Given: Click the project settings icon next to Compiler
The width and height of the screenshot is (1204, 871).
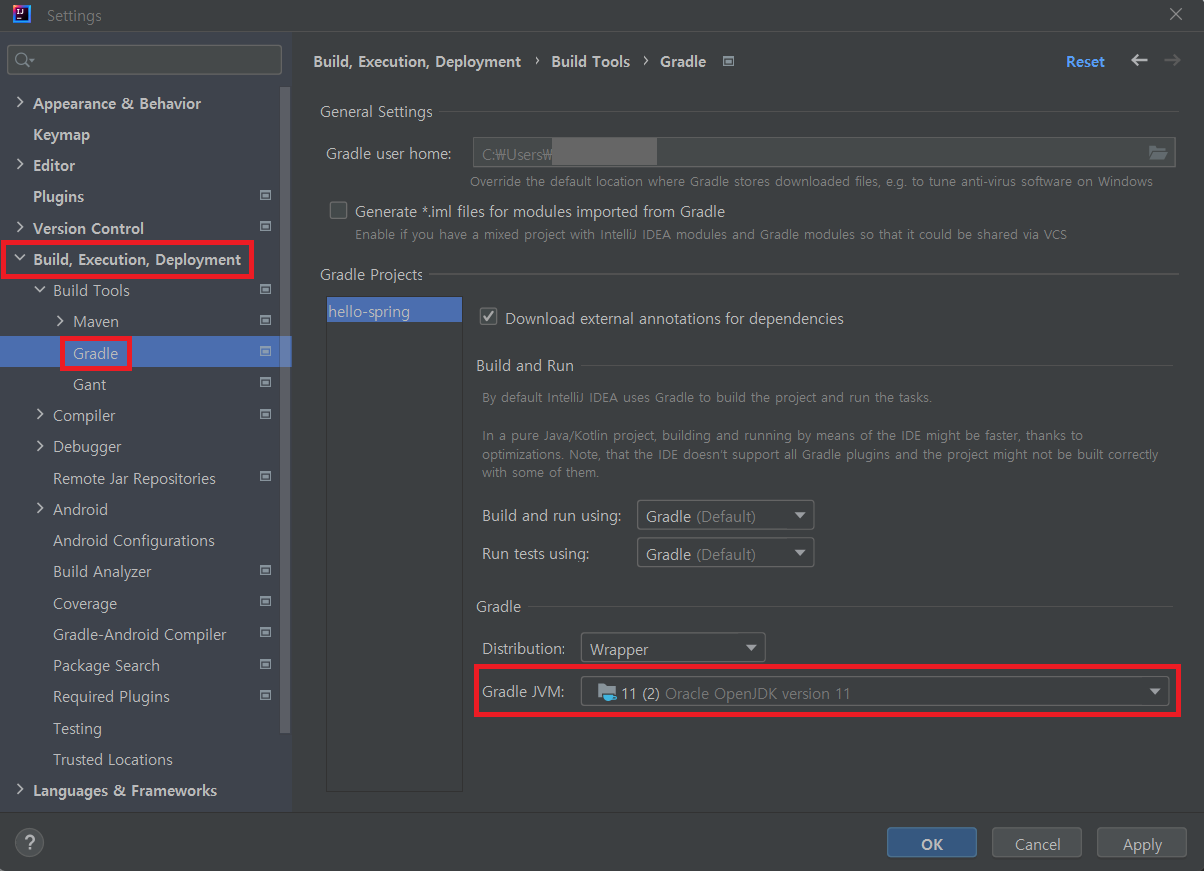Looking at the screenshot, I should [265, 414].
